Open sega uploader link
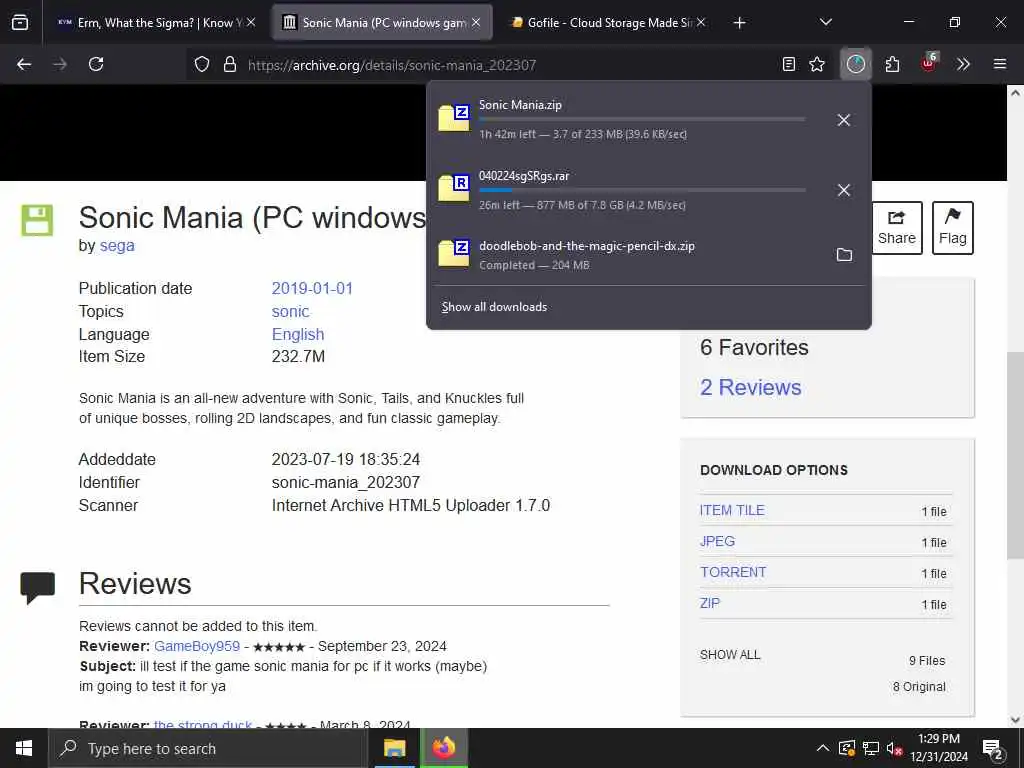 coord(117,246)
